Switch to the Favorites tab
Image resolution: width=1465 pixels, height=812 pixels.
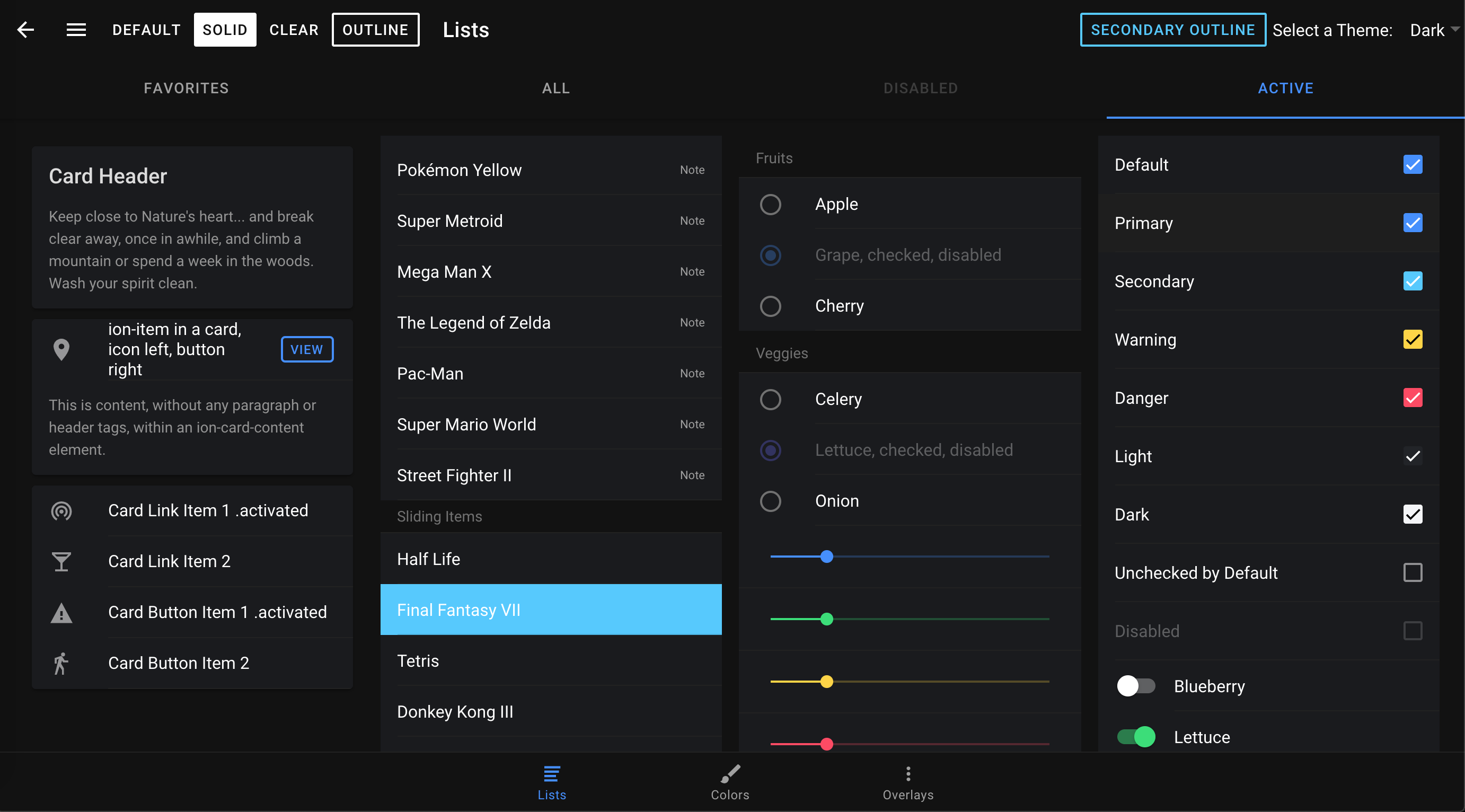186,88
